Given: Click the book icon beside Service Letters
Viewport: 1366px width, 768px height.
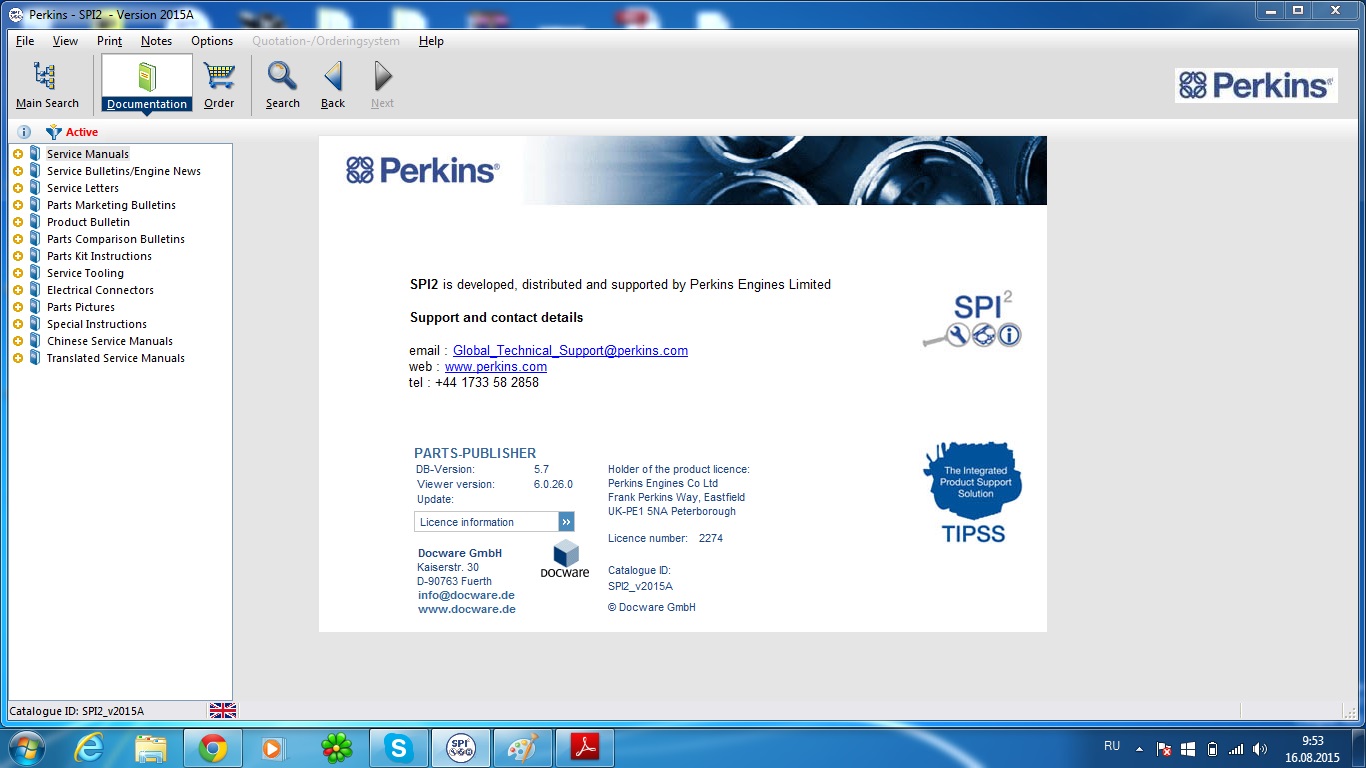Looking at the screenshot, I should point(35,188).
